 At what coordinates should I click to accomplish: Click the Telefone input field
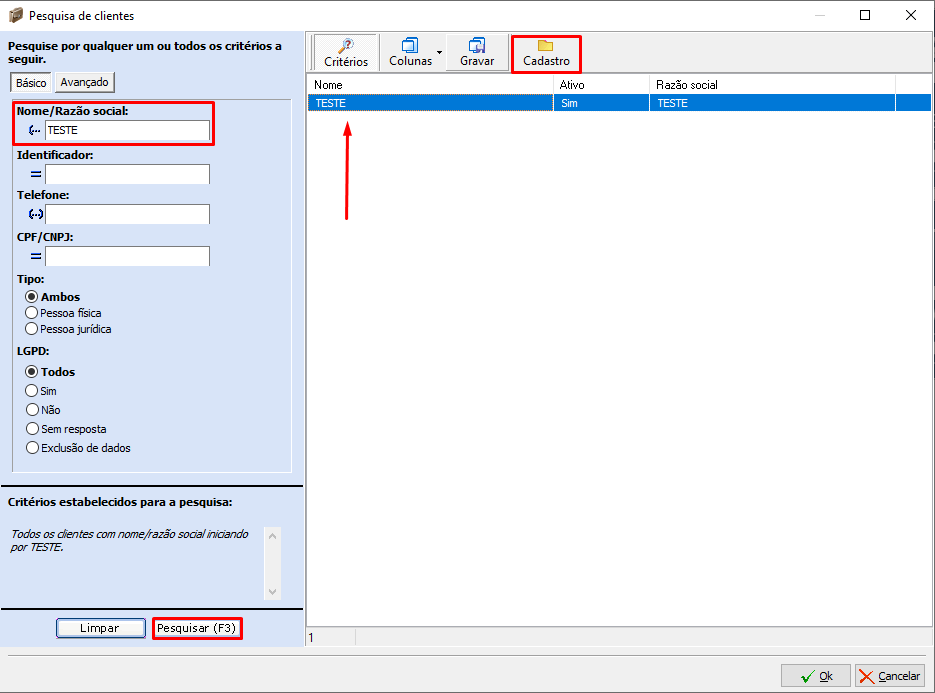pyautogui.click(x=127, y=215)
